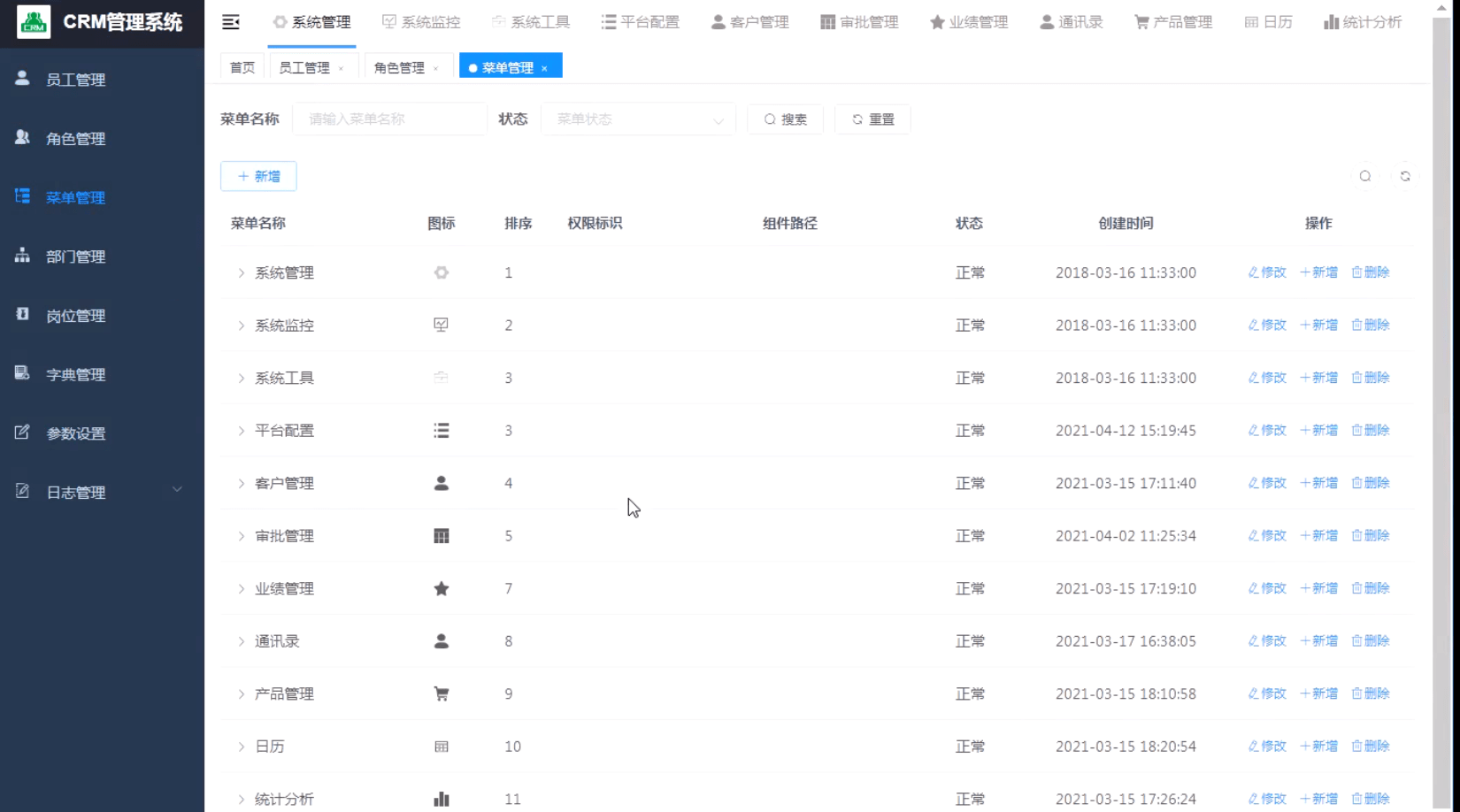Switch to 系统监控 top menu
1460x812 pixels.
[421, 22]
